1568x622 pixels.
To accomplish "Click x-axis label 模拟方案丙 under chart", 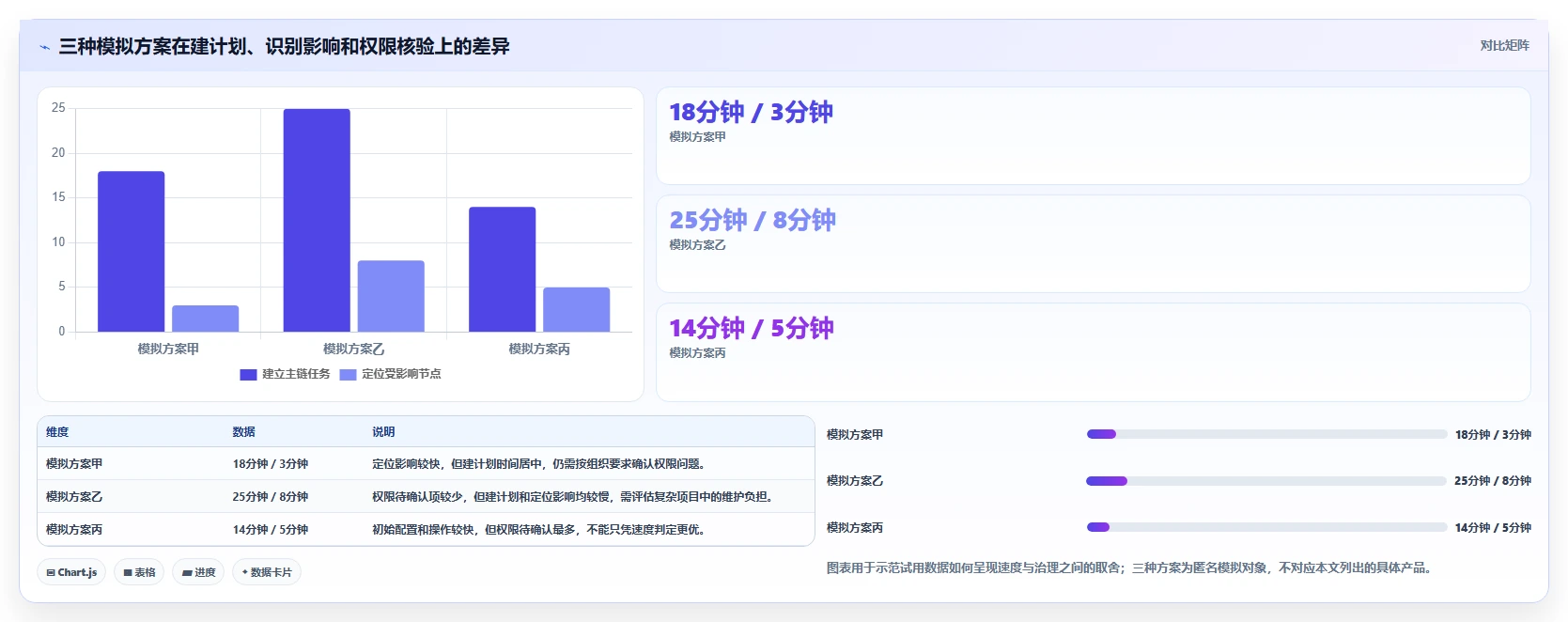I will pyautogui.click(x=539, y=349).
